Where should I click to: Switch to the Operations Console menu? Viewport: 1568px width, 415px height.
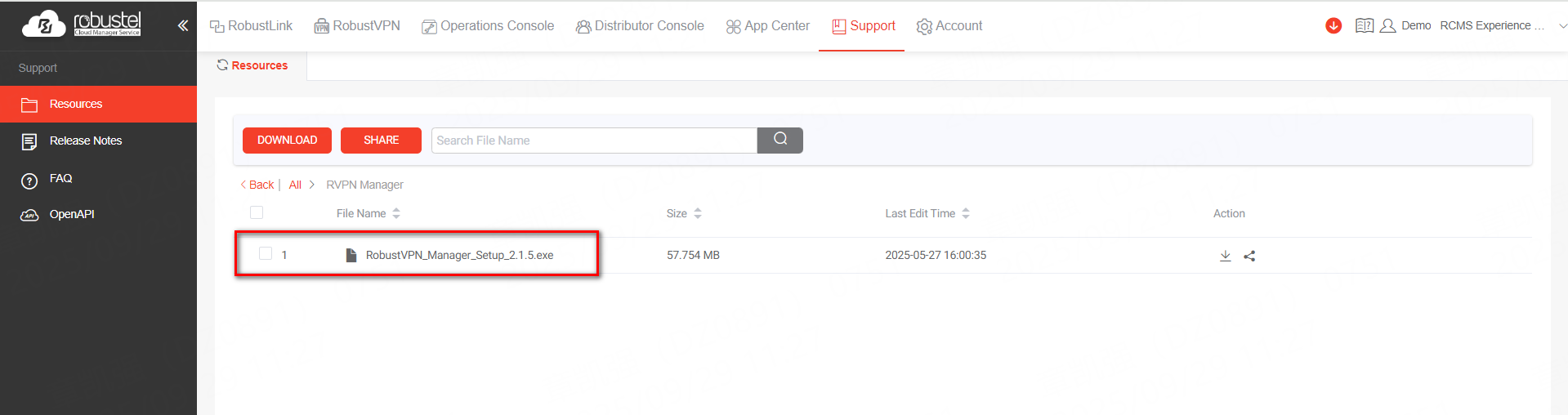tap(488, 25)
